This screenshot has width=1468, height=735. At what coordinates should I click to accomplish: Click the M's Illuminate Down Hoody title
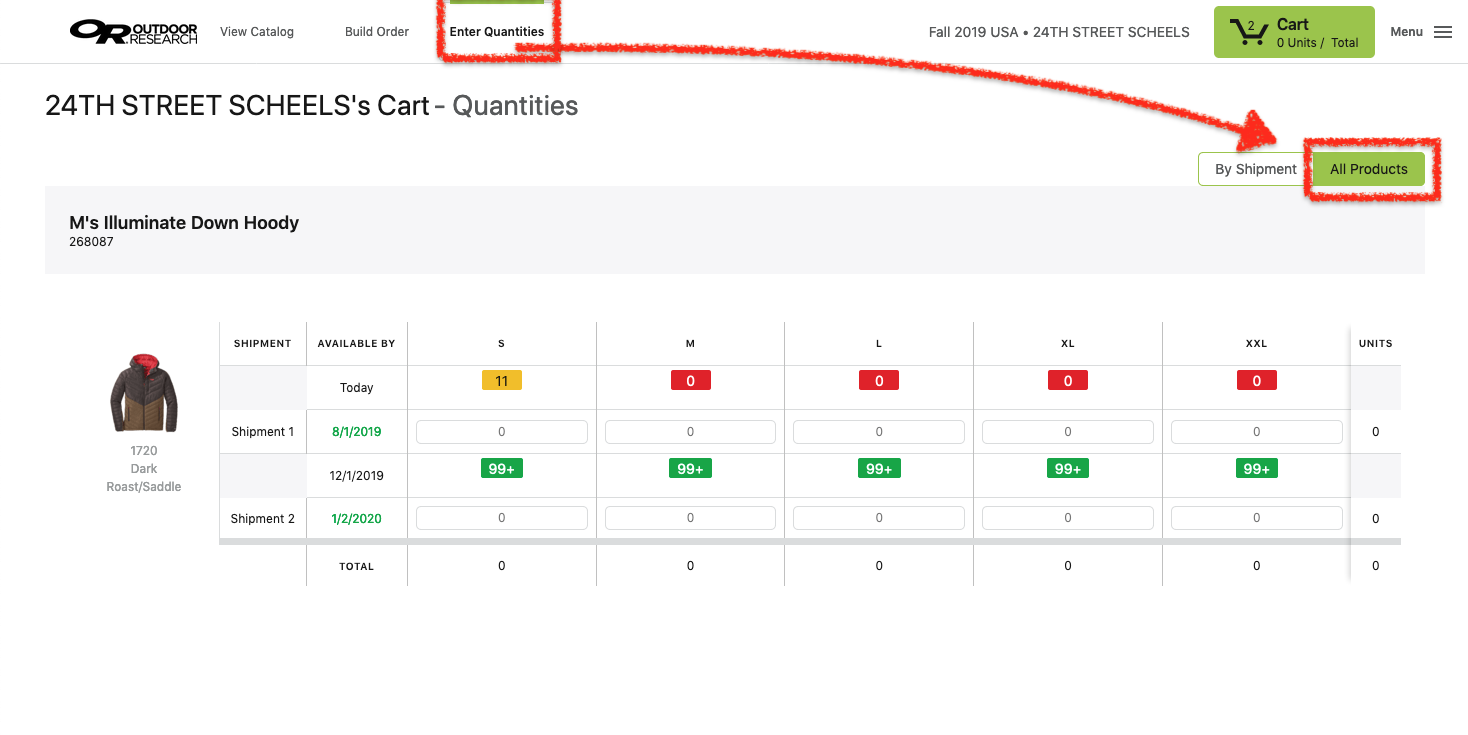click(184, 223)
